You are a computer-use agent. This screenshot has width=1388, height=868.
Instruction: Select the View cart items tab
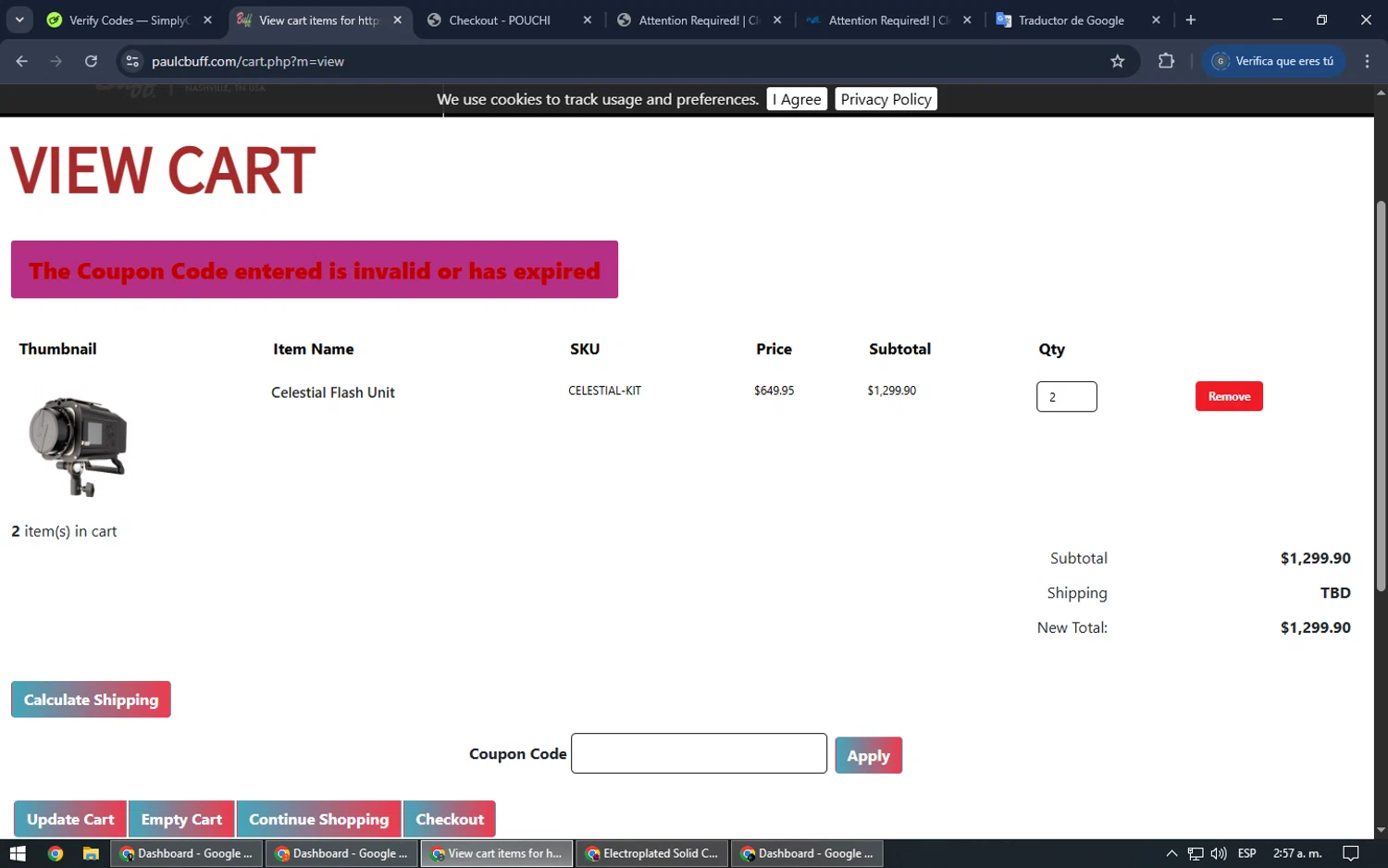tap(319, 19)
